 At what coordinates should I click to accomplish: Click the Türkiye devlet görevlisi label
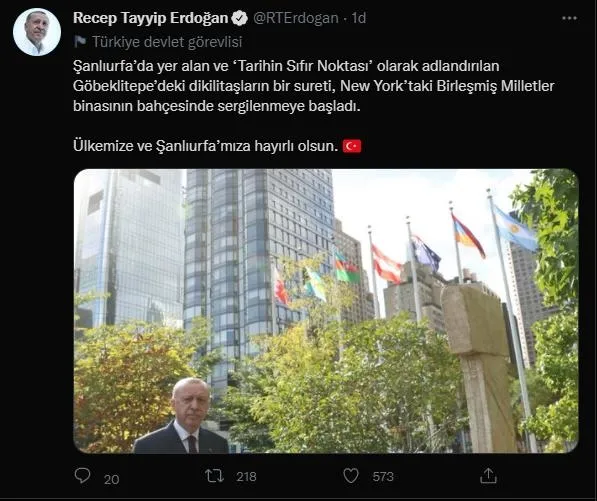click(x=167, y=42)
